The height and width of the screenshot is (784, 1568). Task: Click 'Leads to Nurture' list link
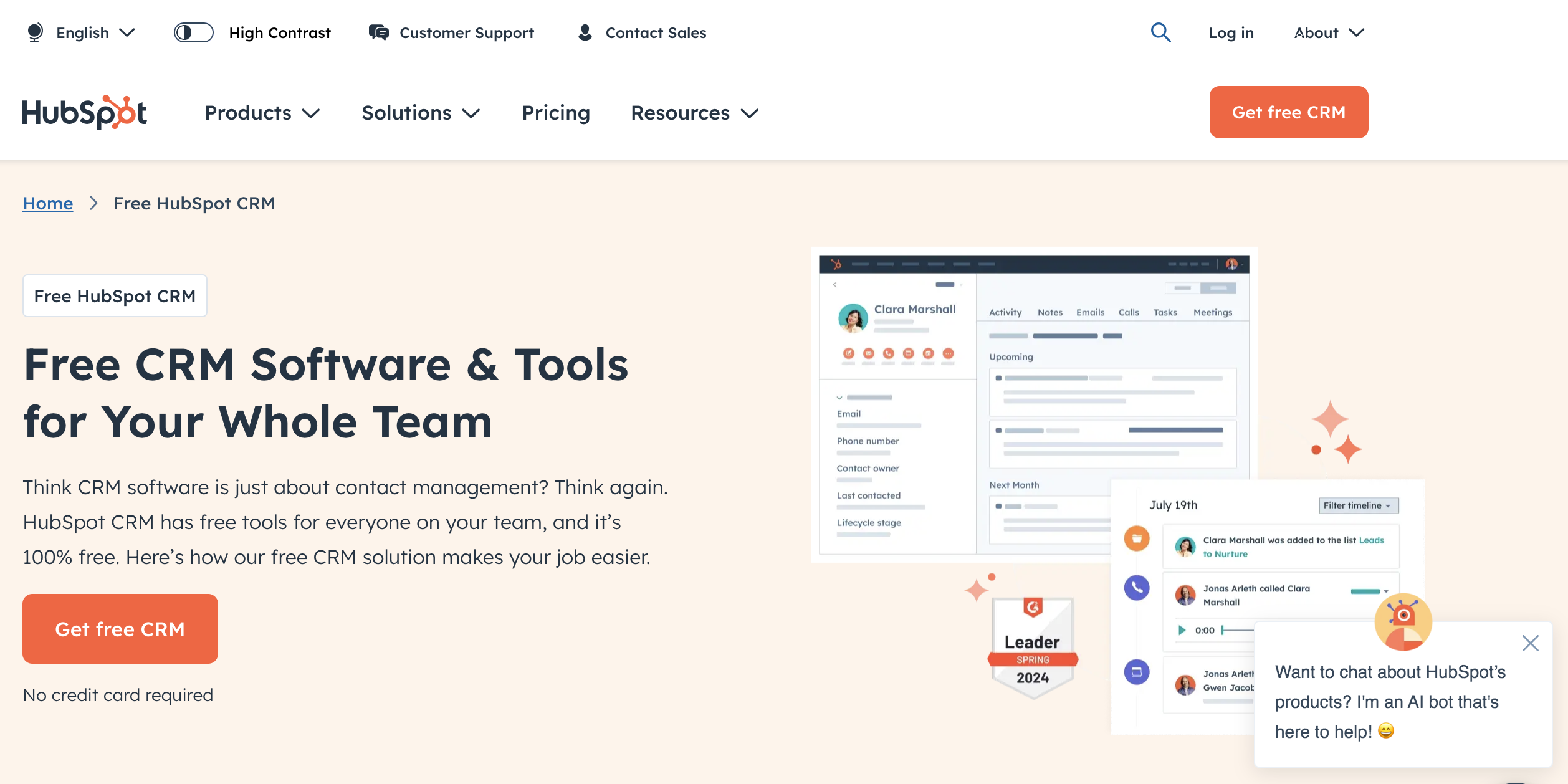1293,547
